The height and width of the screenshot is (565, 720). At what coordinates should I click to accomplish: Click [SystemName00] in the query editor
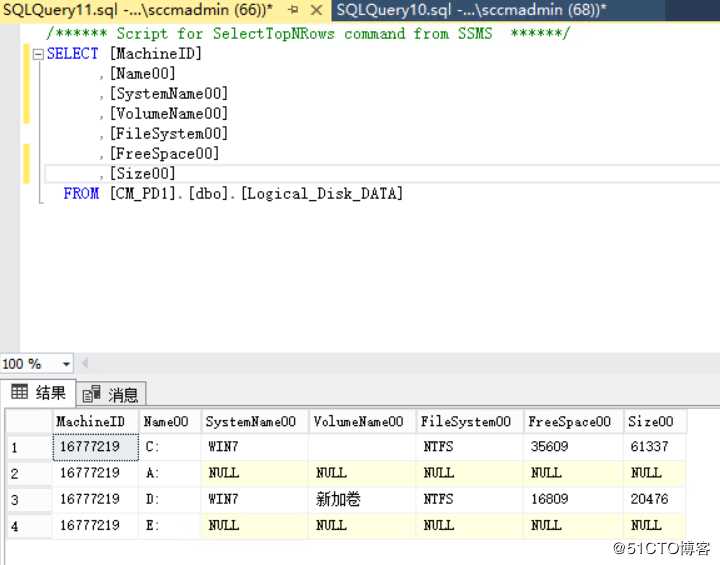[169, 94]
